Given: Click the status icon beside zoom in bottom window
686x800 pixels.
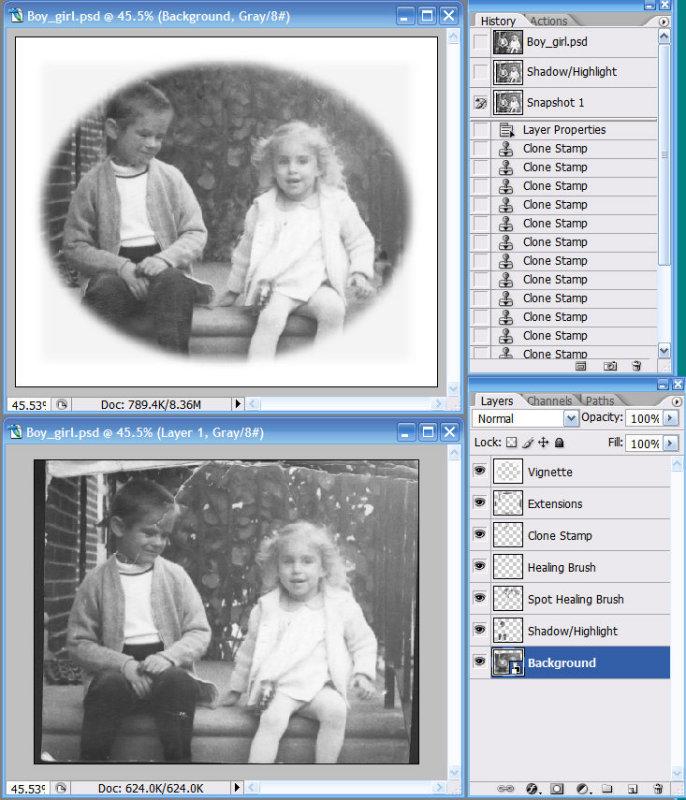Looking at the screenshot, I should [x=61, y=788].
